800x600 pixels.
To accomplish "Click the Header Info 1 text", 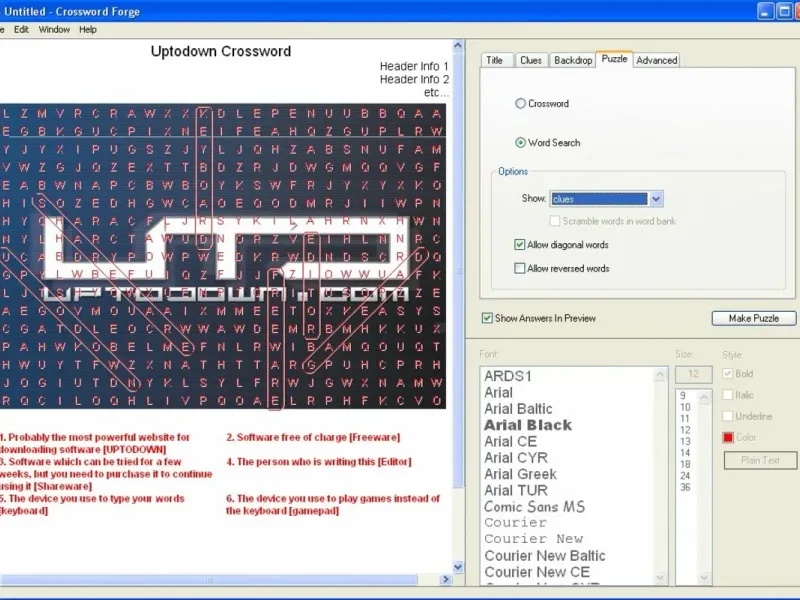I will click(414, 66).
